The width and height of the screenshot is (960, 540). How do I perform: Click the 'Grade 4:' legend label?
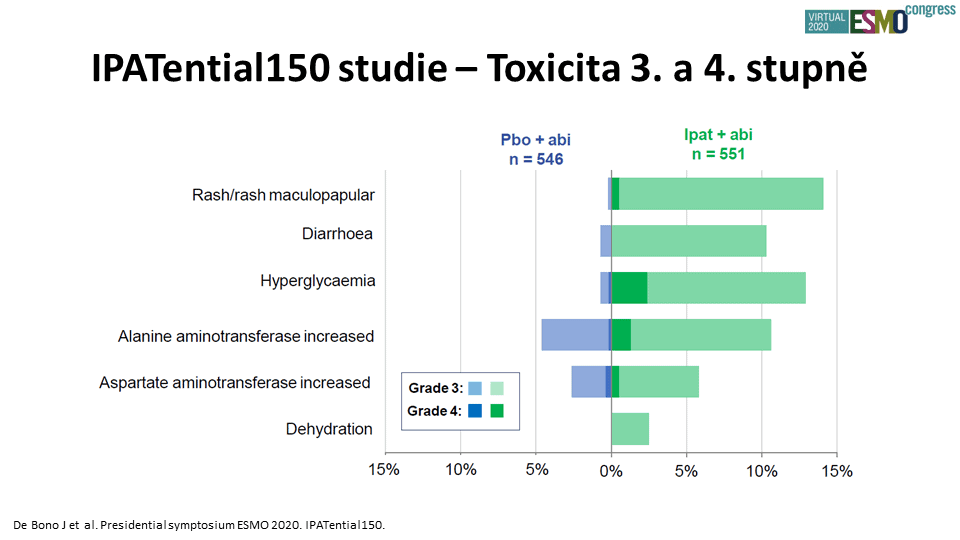[x=434, y=411]
